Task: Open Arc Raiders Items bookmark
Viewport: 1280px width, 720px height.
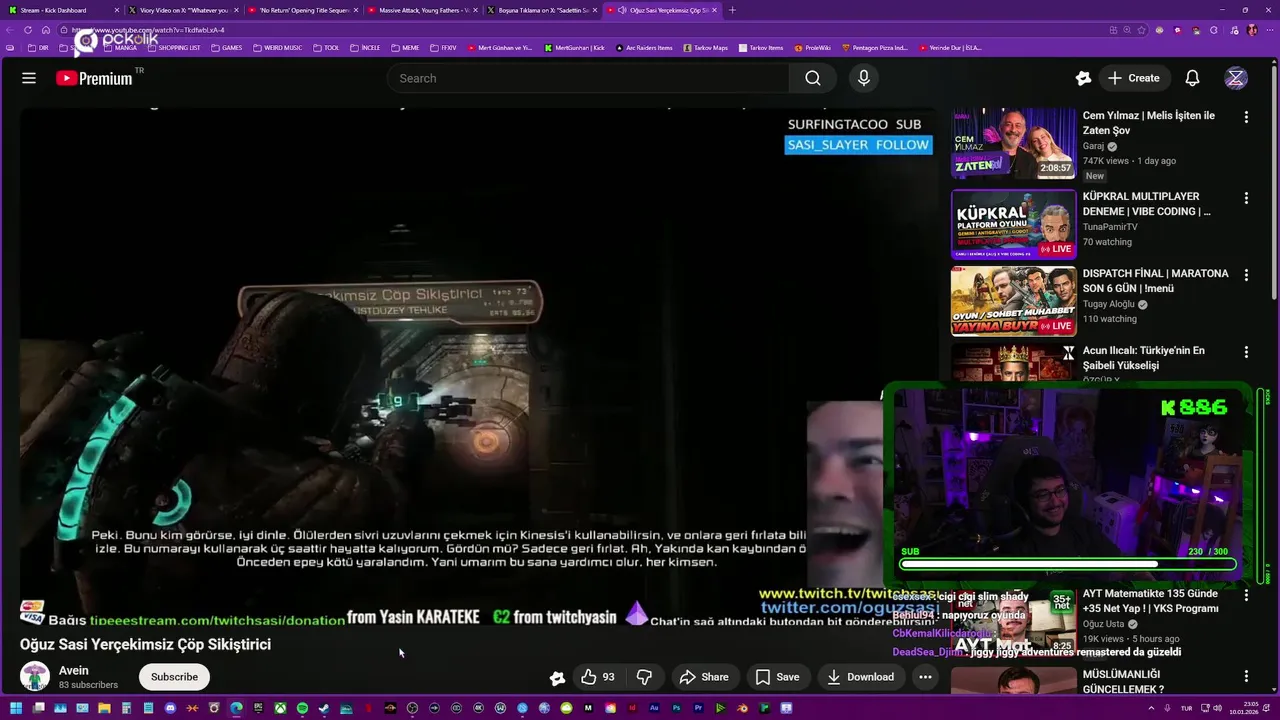Action: pos(644,48)
